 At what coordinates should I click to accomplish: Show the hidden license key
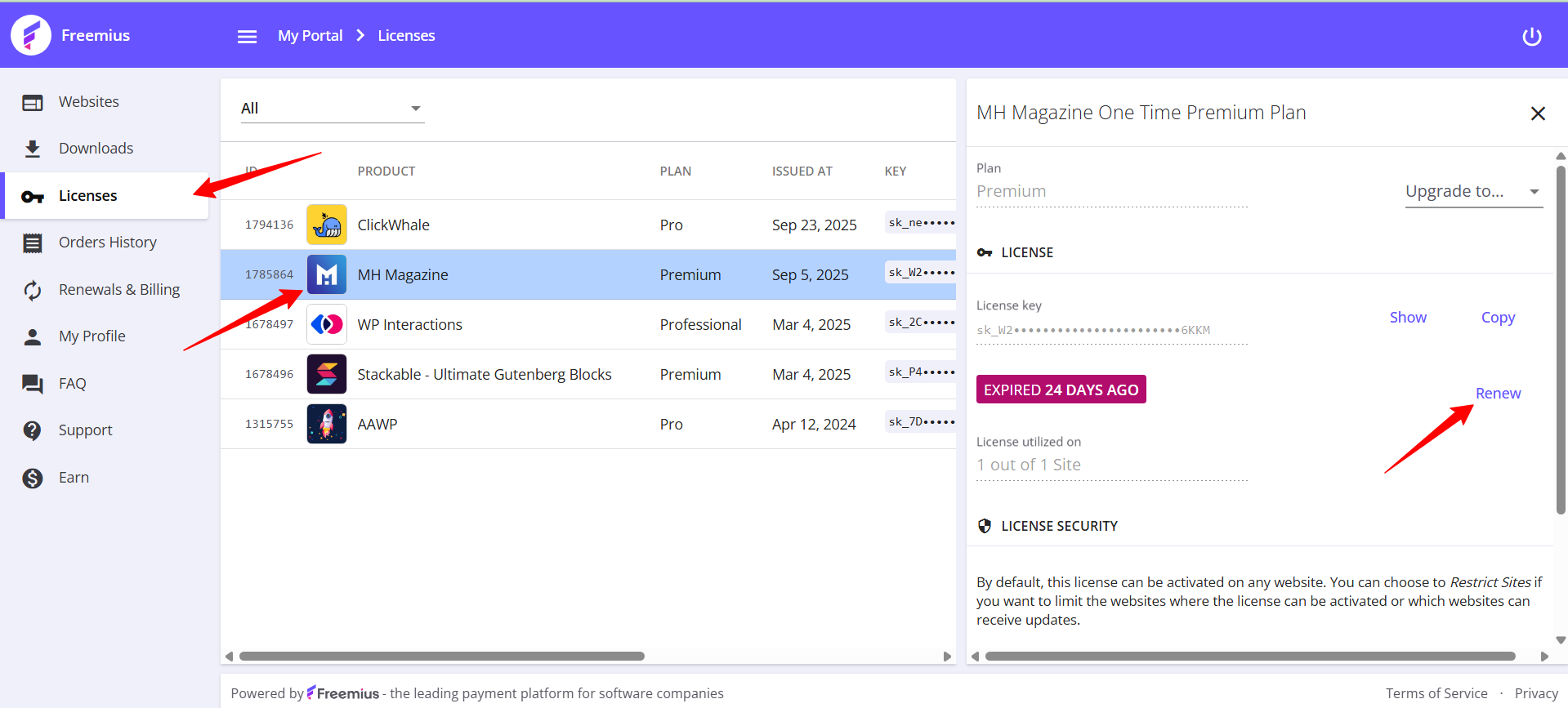[x=1408, y=318]
